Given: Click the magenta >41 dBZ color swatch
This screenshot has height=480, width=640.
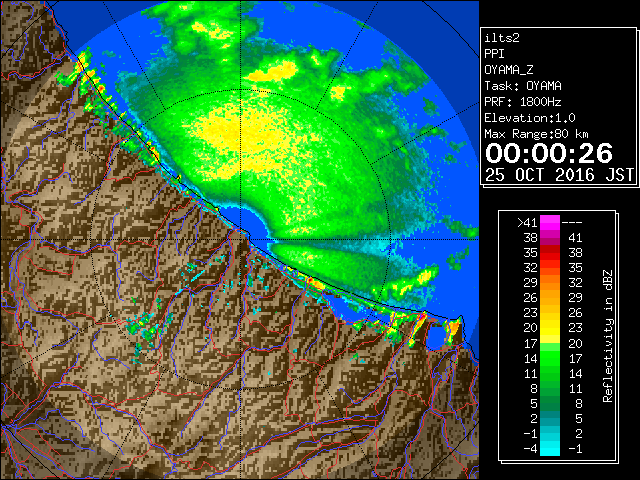Looking at the screenshot, I should point(550,222).
